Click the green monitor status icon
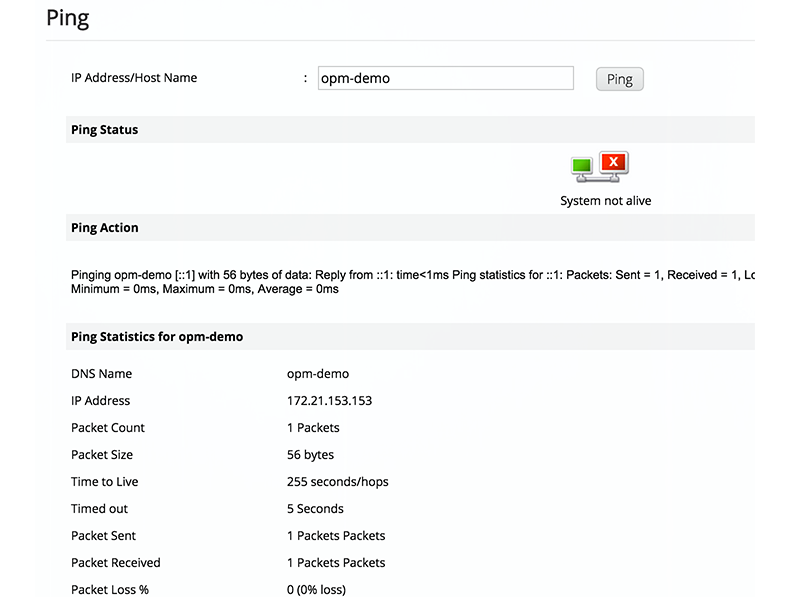Screen dimensions: 787x612 click(x=582, y=166)
